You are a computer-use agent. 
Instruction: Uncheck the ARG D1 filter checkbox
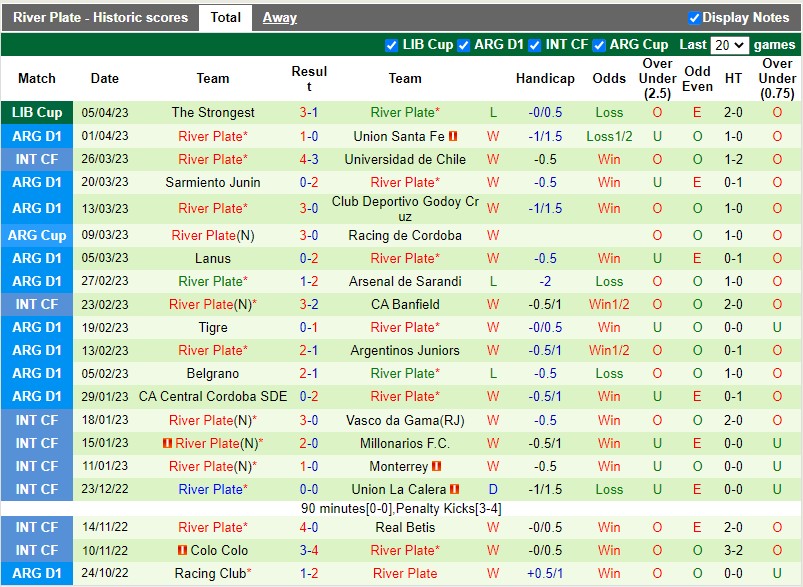(463, 46)
